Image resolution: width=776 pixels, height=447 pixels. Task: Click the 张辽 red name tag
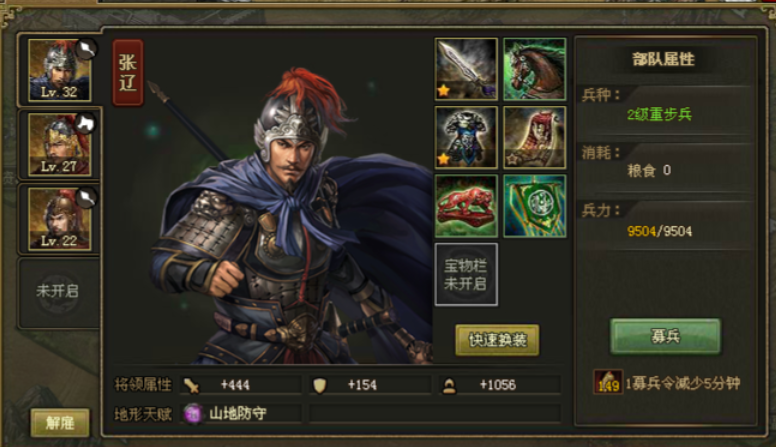click(128, 73)
